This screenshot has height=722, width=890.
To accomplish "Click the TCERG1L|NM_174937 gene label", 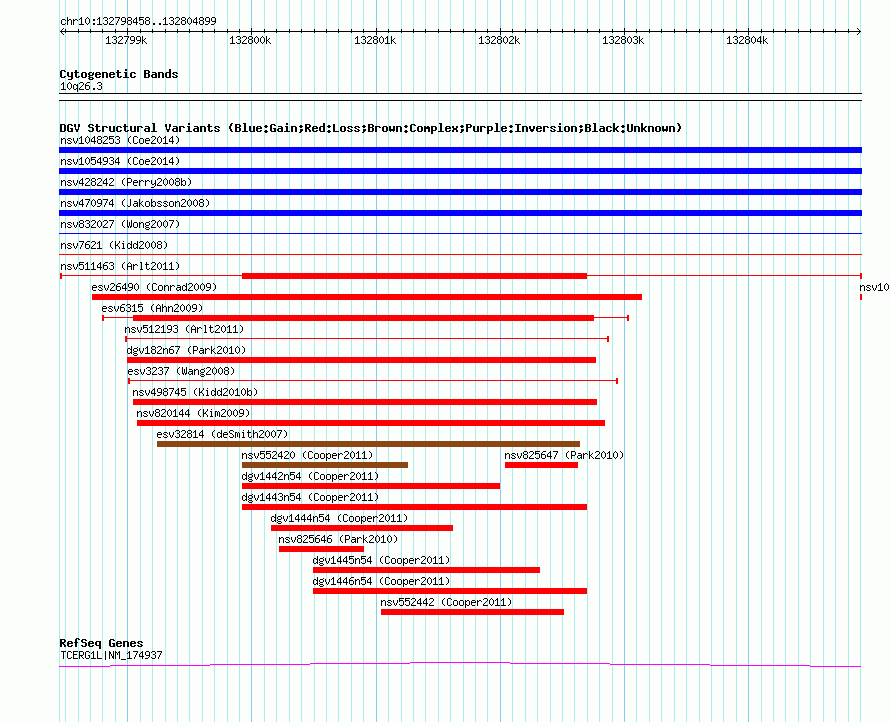I will 111,655.
